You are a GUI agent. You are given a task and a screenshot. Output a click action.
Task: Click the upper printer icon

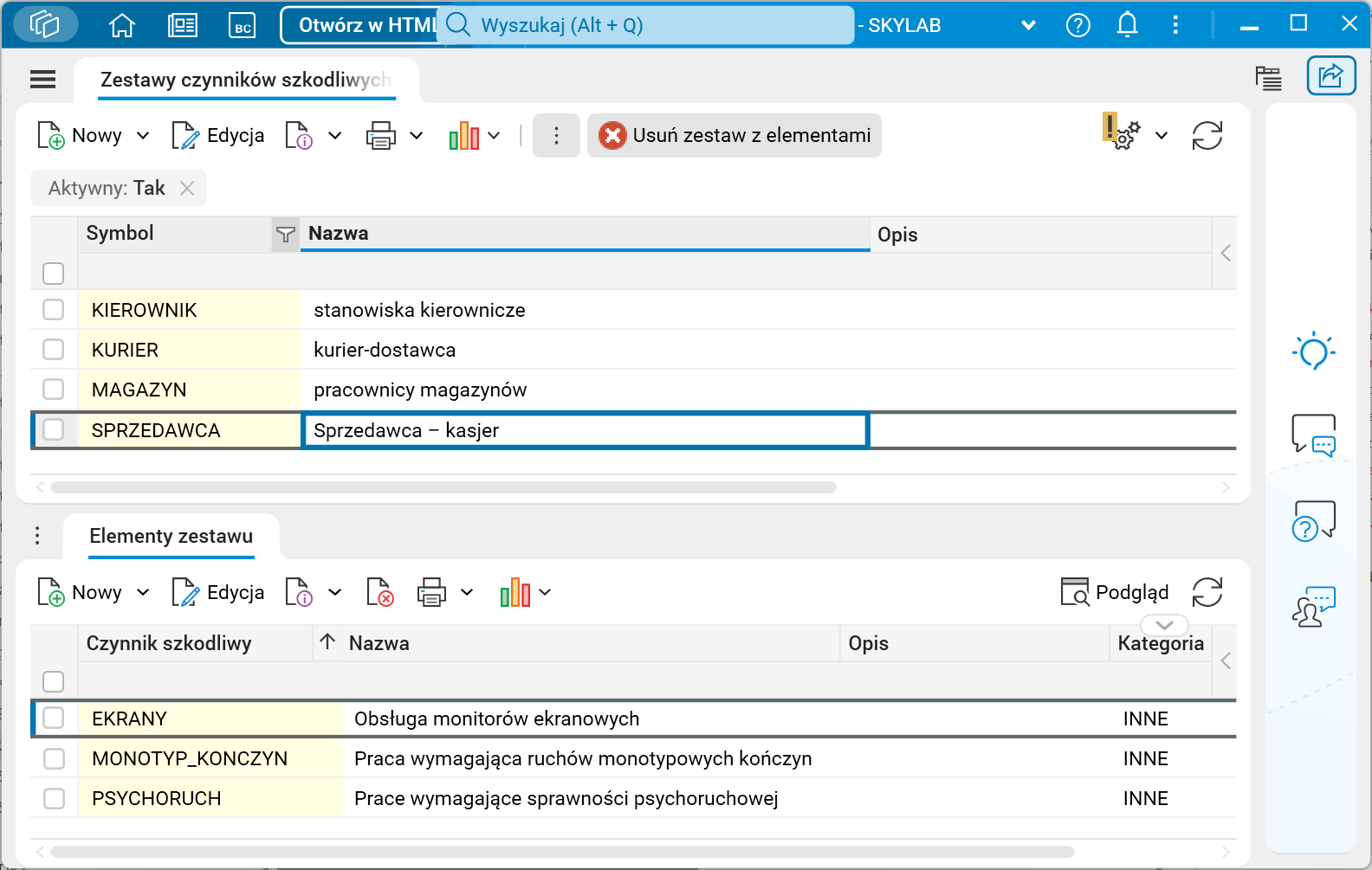(x=381, y=135)
